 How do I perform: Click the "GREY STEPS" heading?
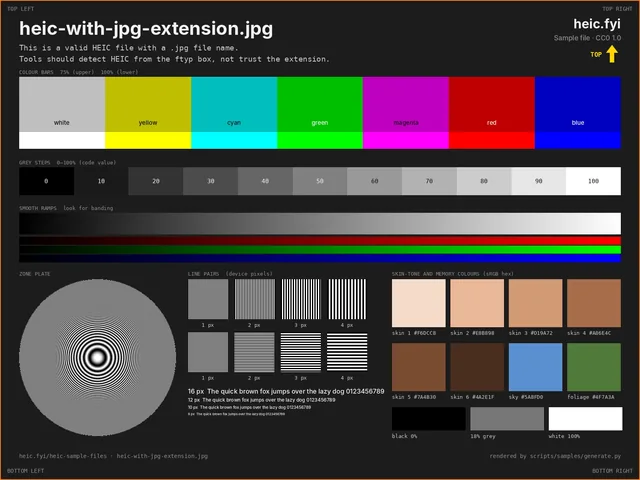[x=35, y=162]
